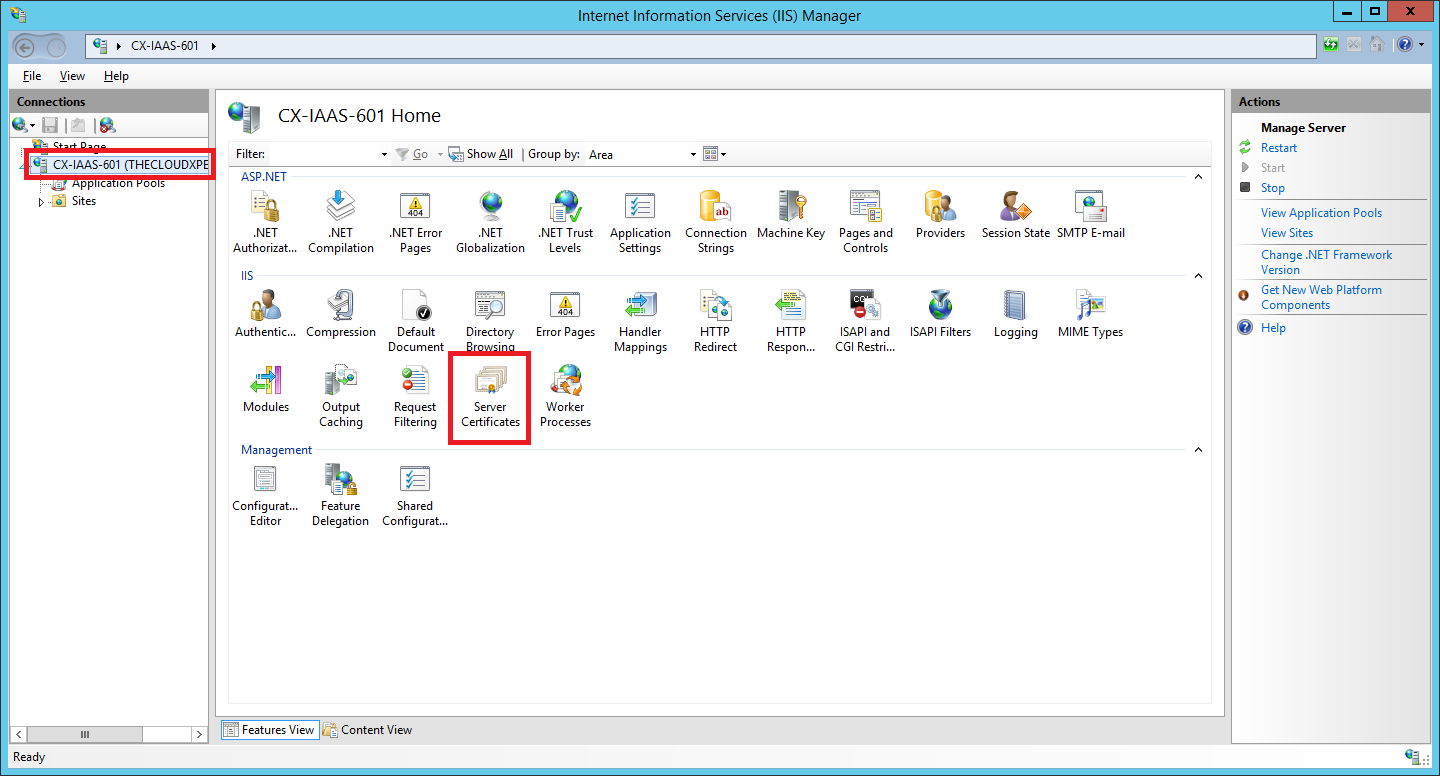Click Restart in the Actions pane

[x=1279, y=148]
